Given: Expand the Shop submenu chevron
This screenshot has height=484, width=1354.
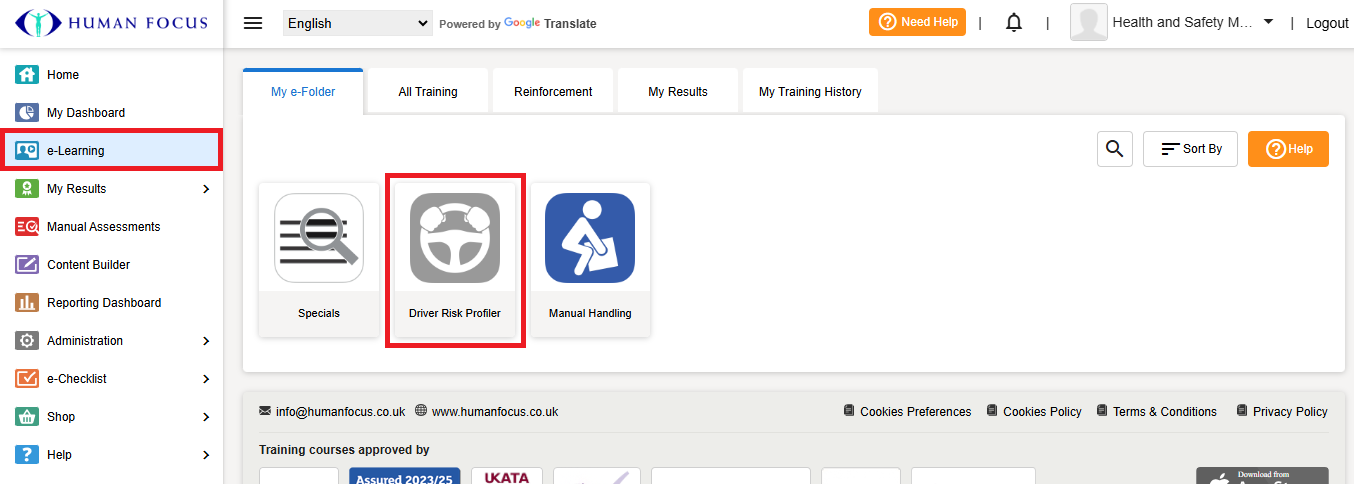Looking at the screenshot, I should click(206, 417).
